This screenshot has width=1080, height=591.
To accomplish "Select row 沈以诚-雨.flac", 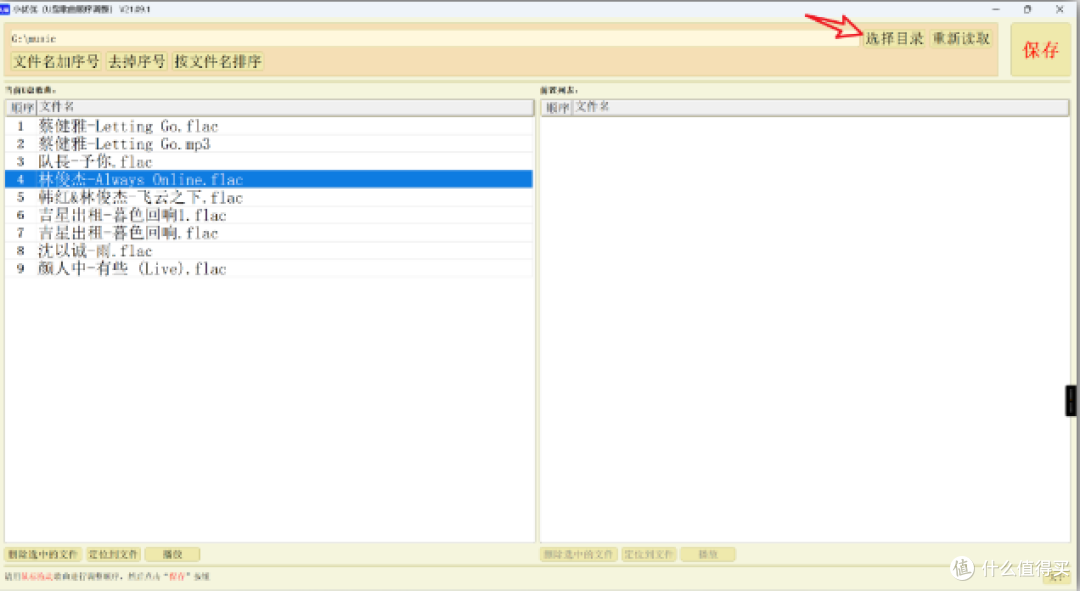I will click(x=269, y=251).
